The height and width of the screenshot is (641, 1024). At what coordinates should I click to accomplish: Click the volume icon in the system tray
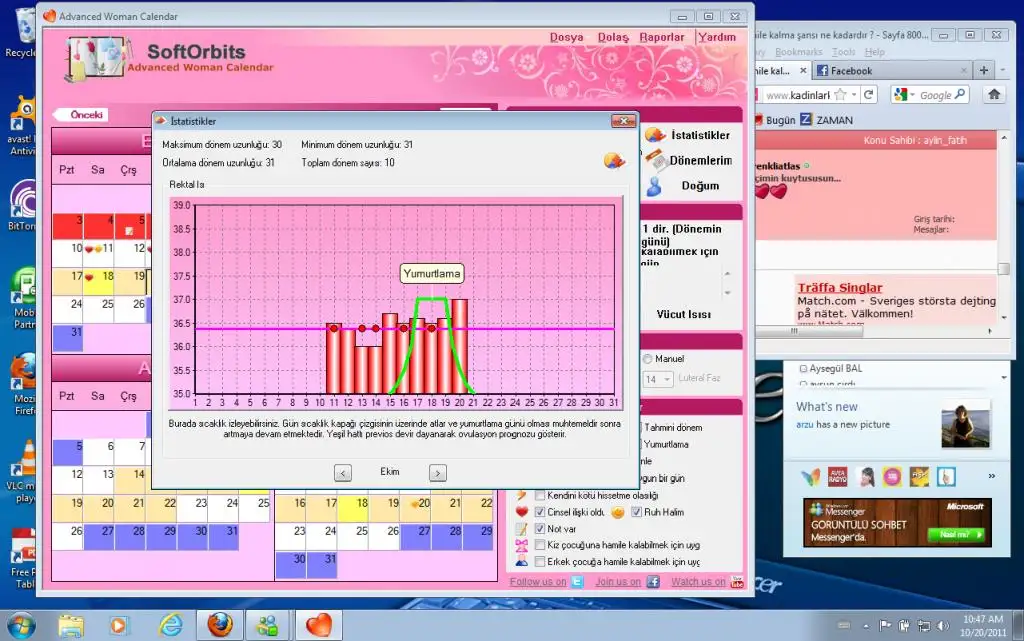(942, 625)
